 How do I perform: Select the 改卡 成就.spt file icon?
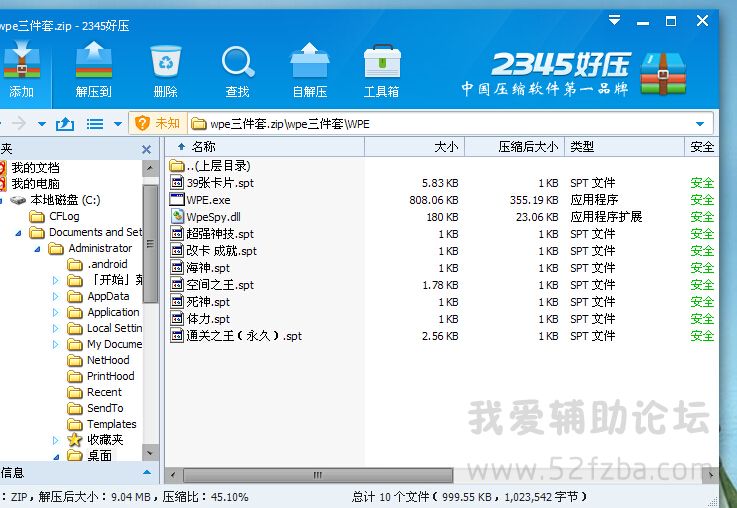[177, 250]
